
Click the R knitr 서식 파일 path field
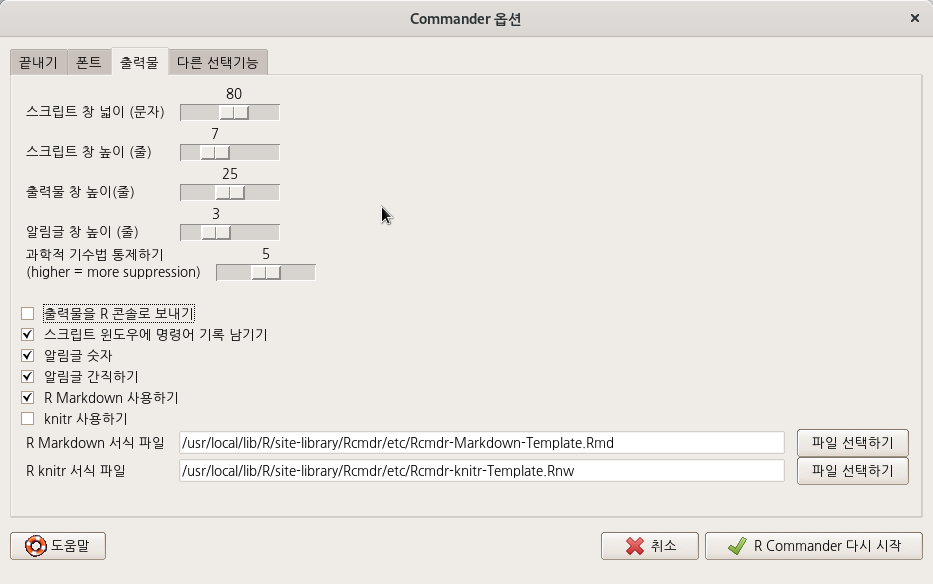coord(482,471)
